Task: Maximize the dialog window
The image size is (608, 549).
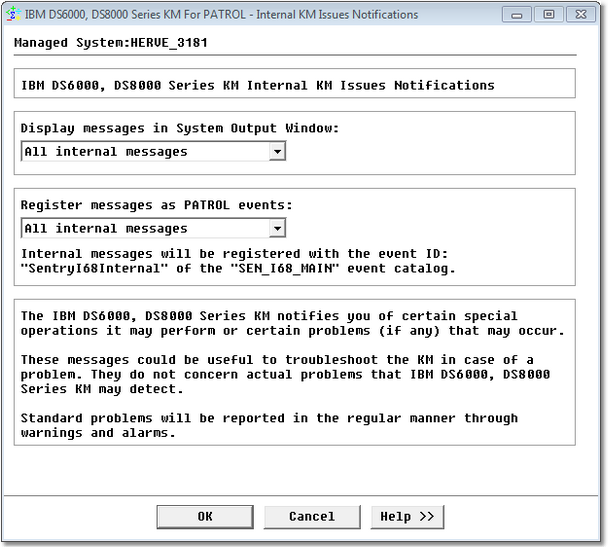Action: point(547,15)
